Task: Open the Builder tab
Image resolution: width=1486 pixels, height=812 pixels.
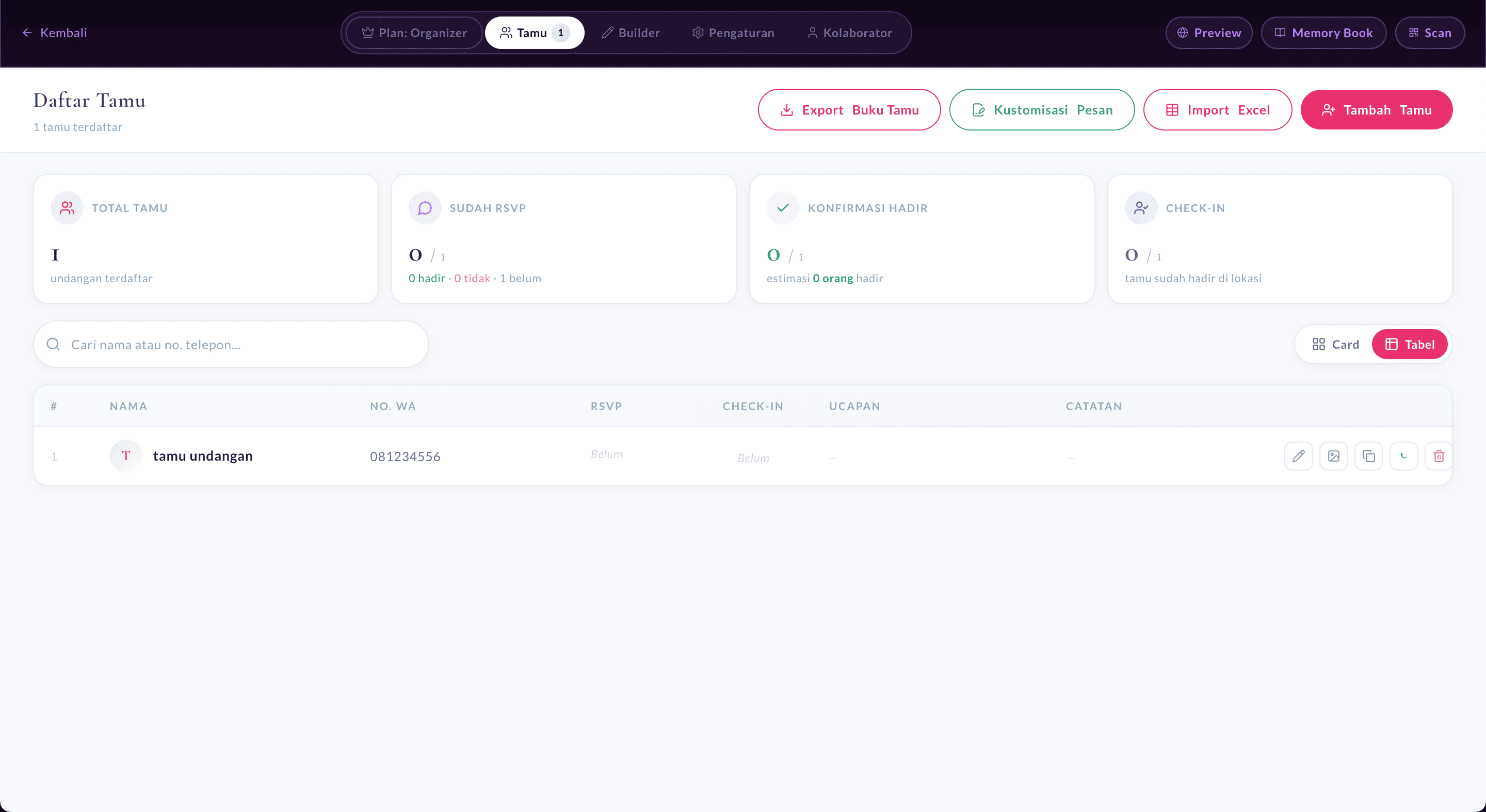Action: point(631,33)
